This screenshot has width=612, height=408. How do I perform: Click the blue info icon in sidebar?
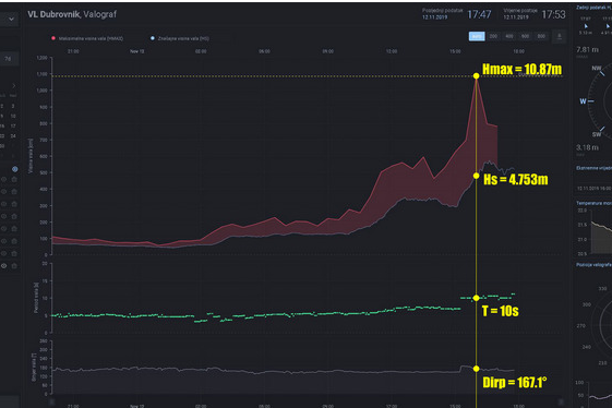pyautogui.click(x=14, y=169)
